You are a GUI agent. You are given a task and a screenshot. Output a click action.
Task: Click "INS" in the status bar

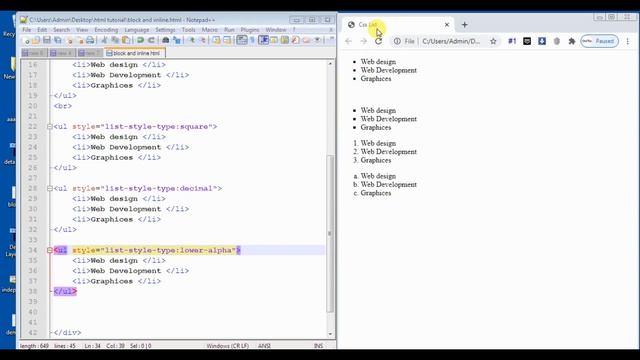click(x=318, y=346)
